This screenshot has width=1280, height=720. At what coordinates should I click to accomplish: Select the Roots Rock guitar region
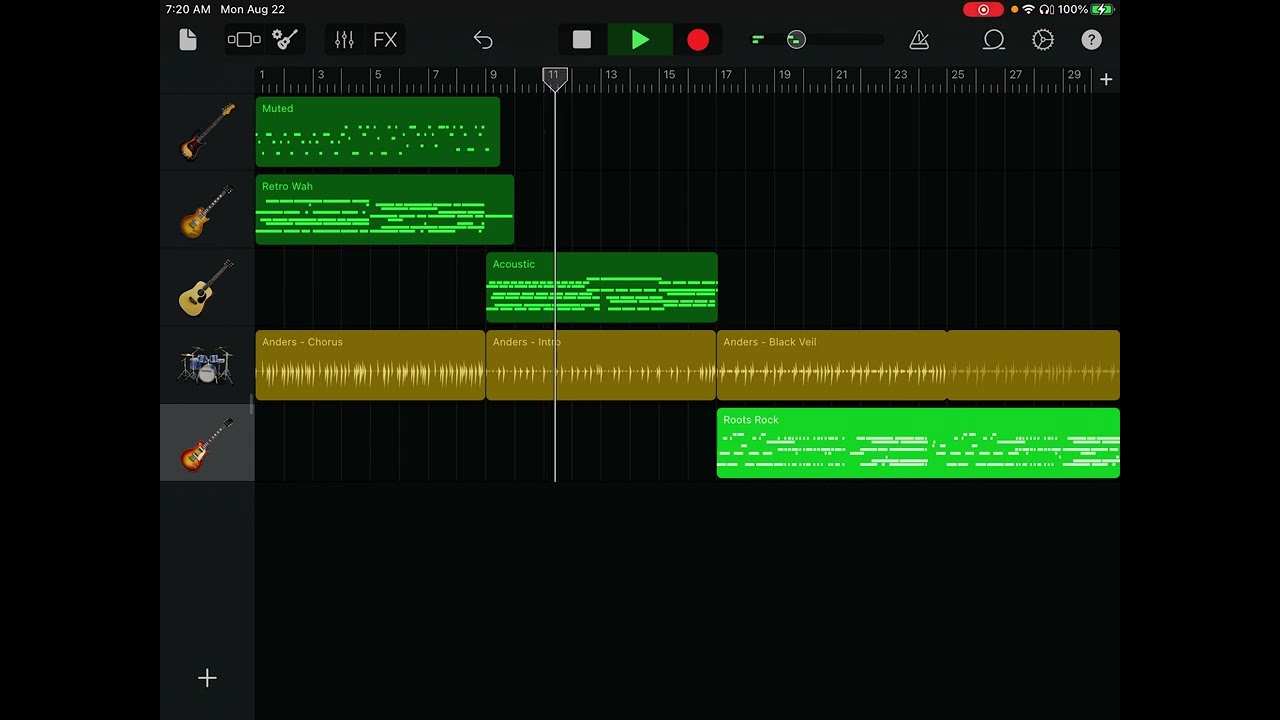pos(918,444)
